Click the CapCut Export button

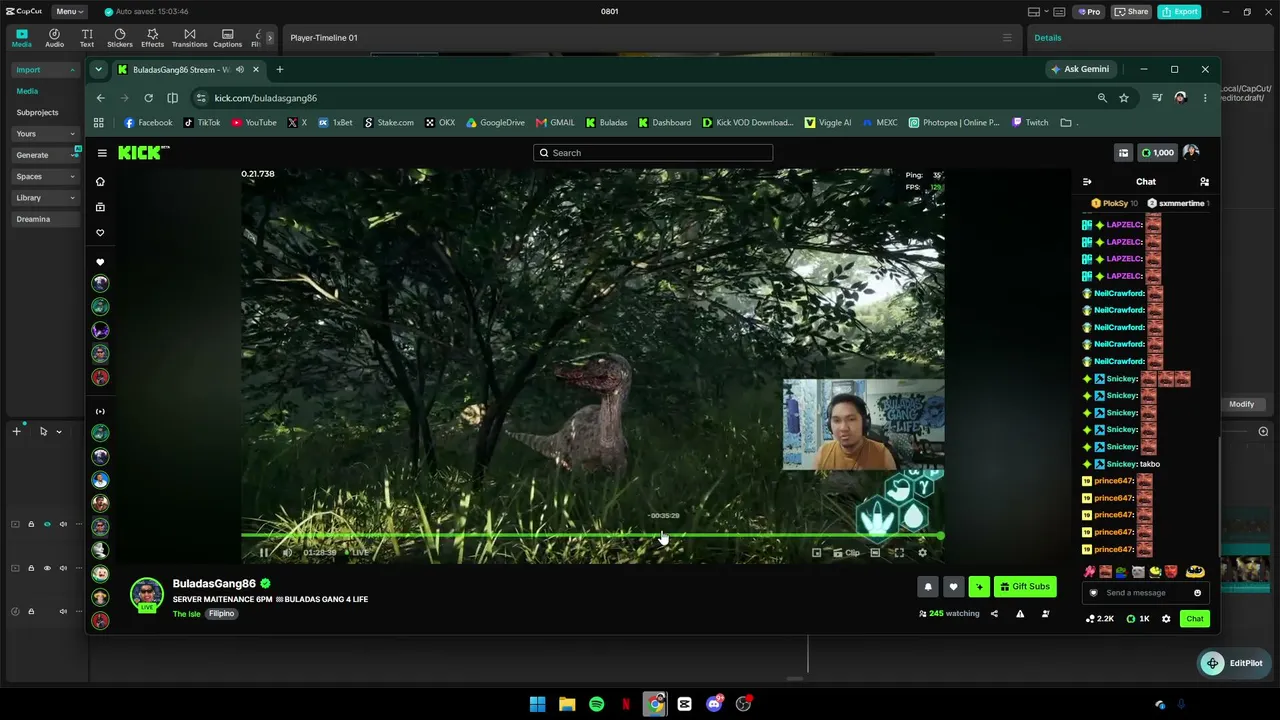(x=1179, y=11)
